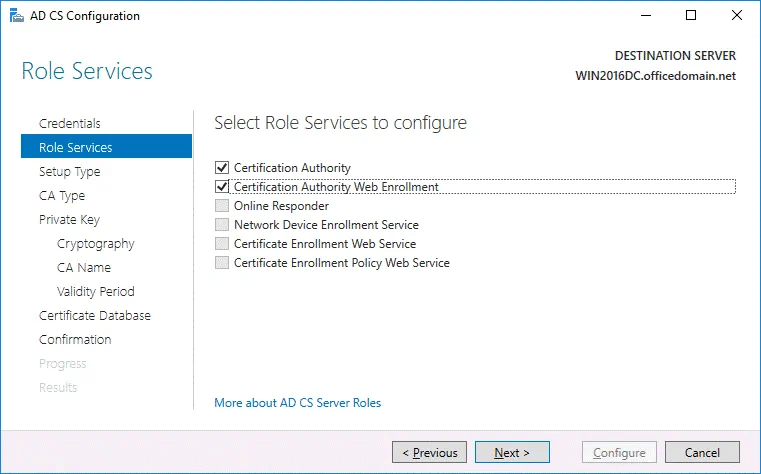Click the Previous button
The width and height of the screenshot is (761, 474).
click(429, 453)
